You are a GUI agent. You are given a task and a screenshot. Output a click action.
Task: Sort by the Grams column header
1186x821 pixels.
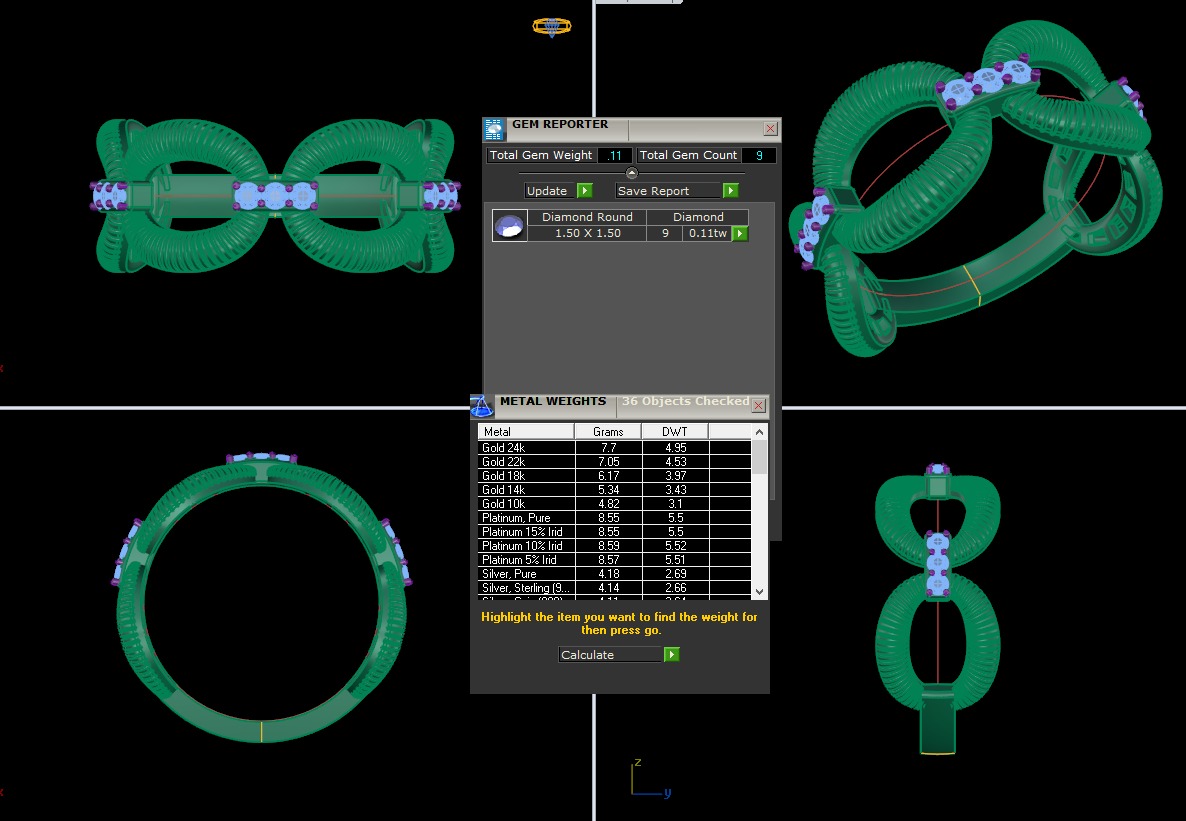607,432
